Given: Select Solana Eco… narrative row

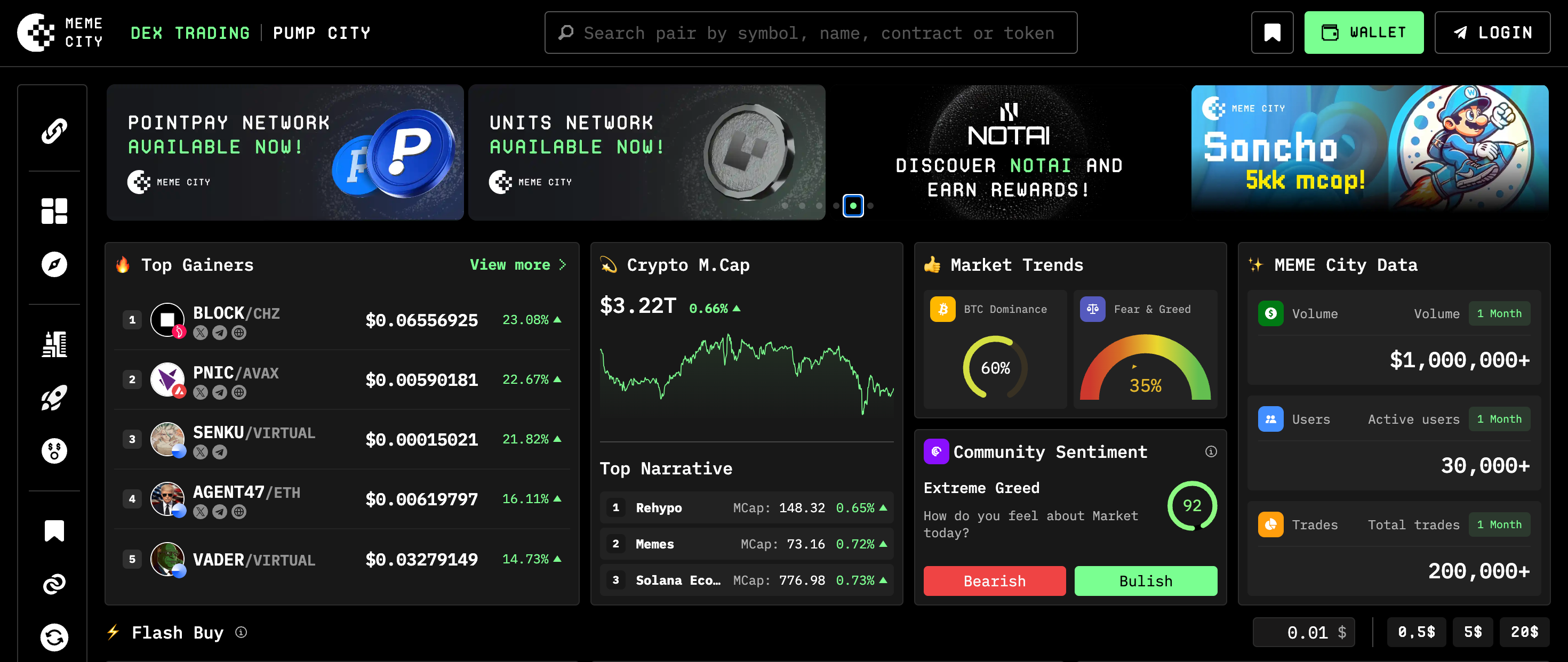Looking at the screenshot, I should [x=746, y=580].
